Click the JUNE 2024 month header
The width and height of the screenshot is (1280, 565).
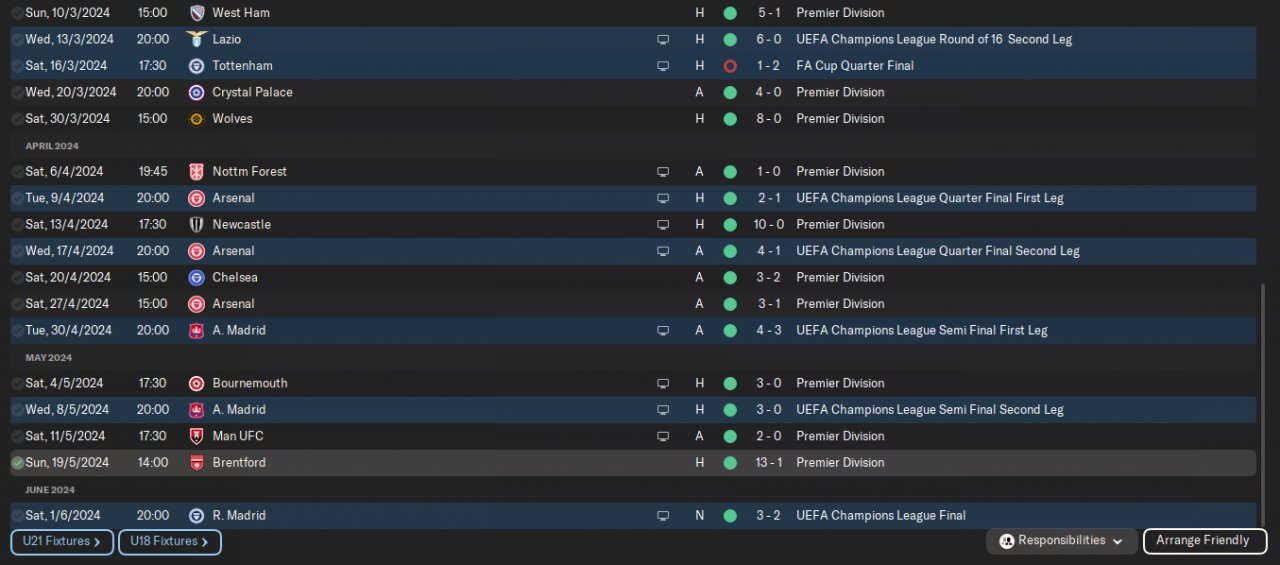[x=50, y=490]
